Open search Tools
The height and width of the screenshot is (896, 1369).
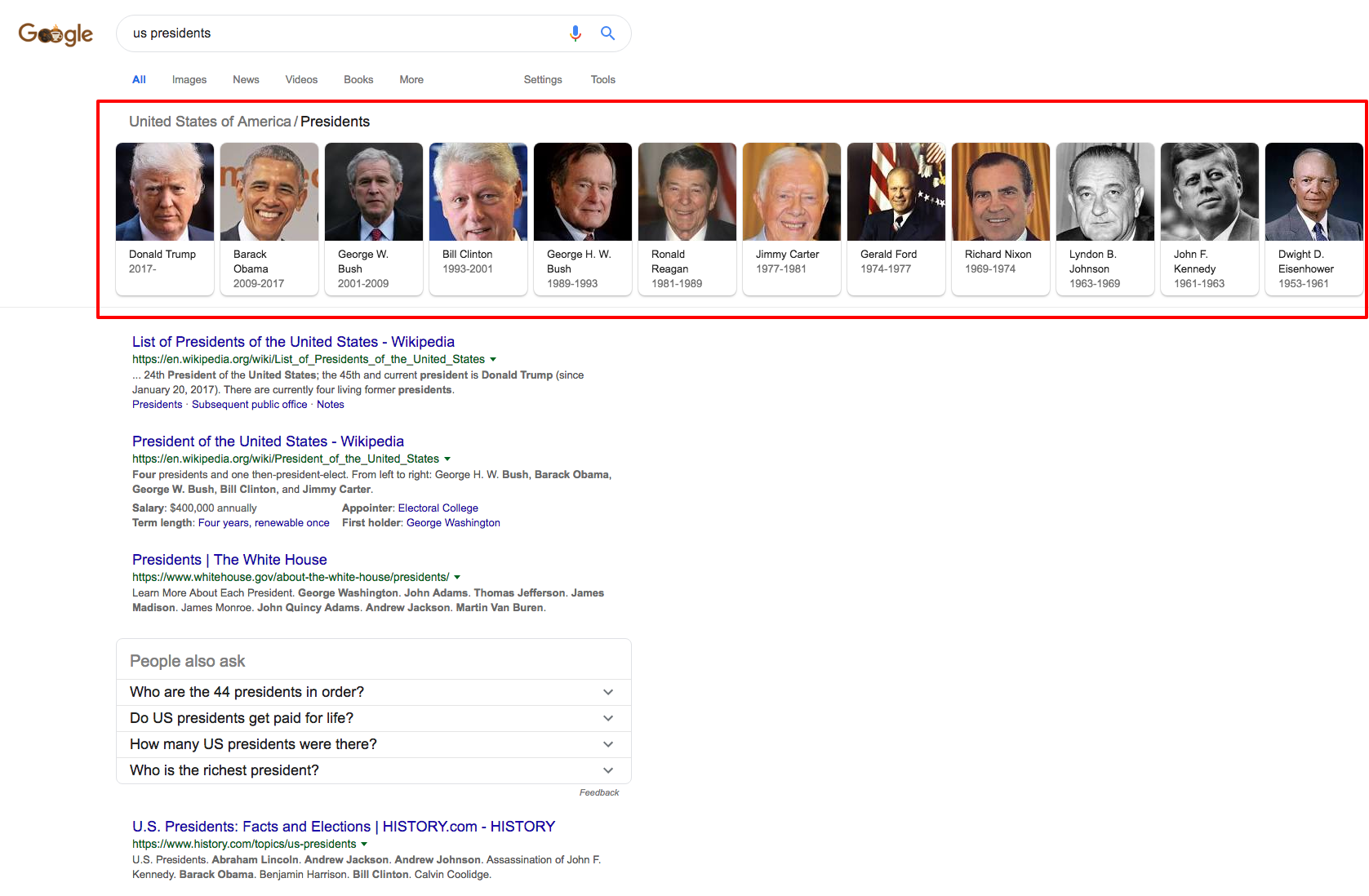[x=603, y=80]
